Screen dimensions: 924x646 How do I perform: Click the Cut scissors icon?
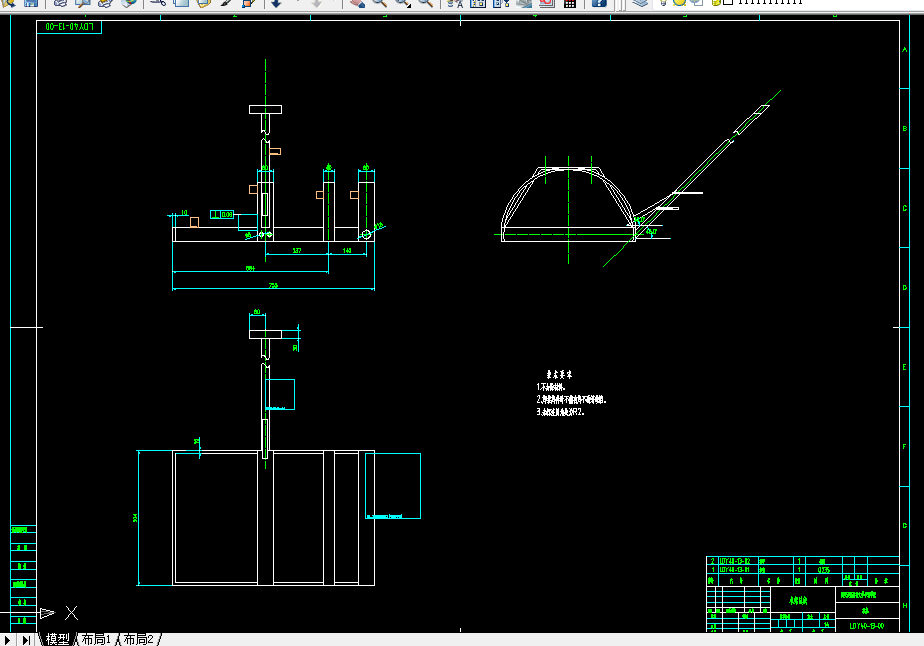tap(157, 3)
